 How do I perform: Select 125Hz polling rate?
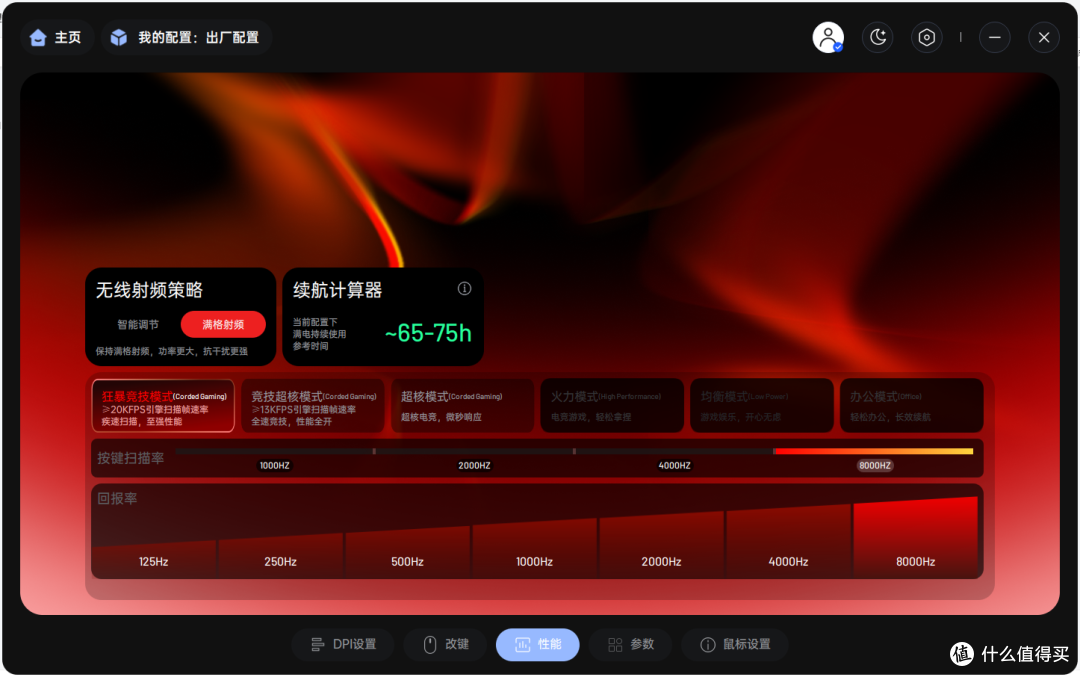(x=154, y=559)
